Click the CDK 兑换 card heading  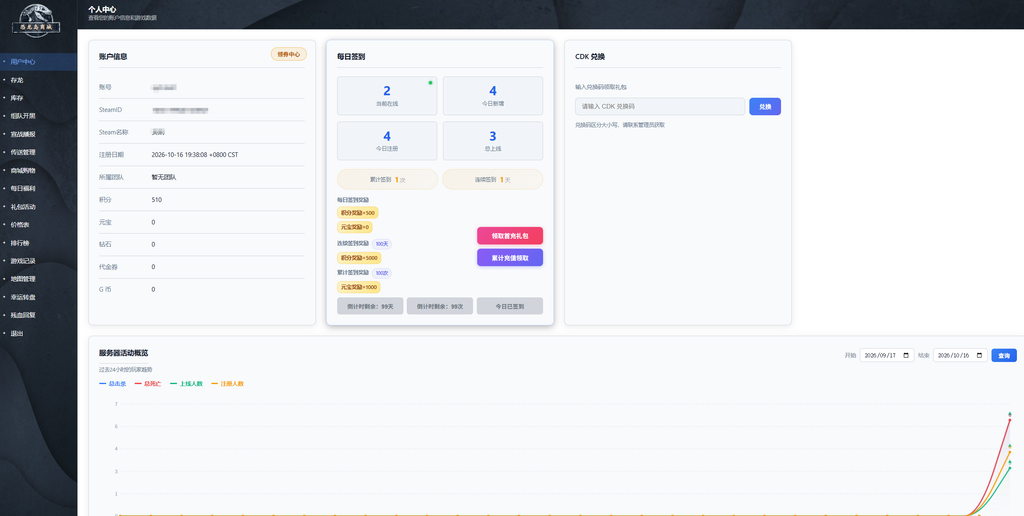[590, 57]
